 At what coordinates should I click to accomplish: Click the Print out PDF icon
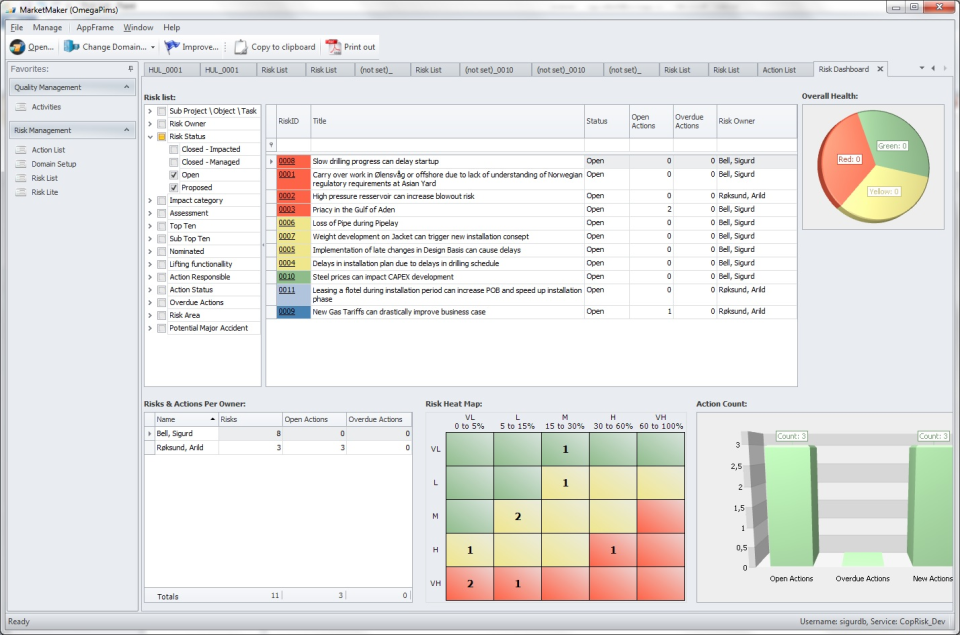(333, 47)
